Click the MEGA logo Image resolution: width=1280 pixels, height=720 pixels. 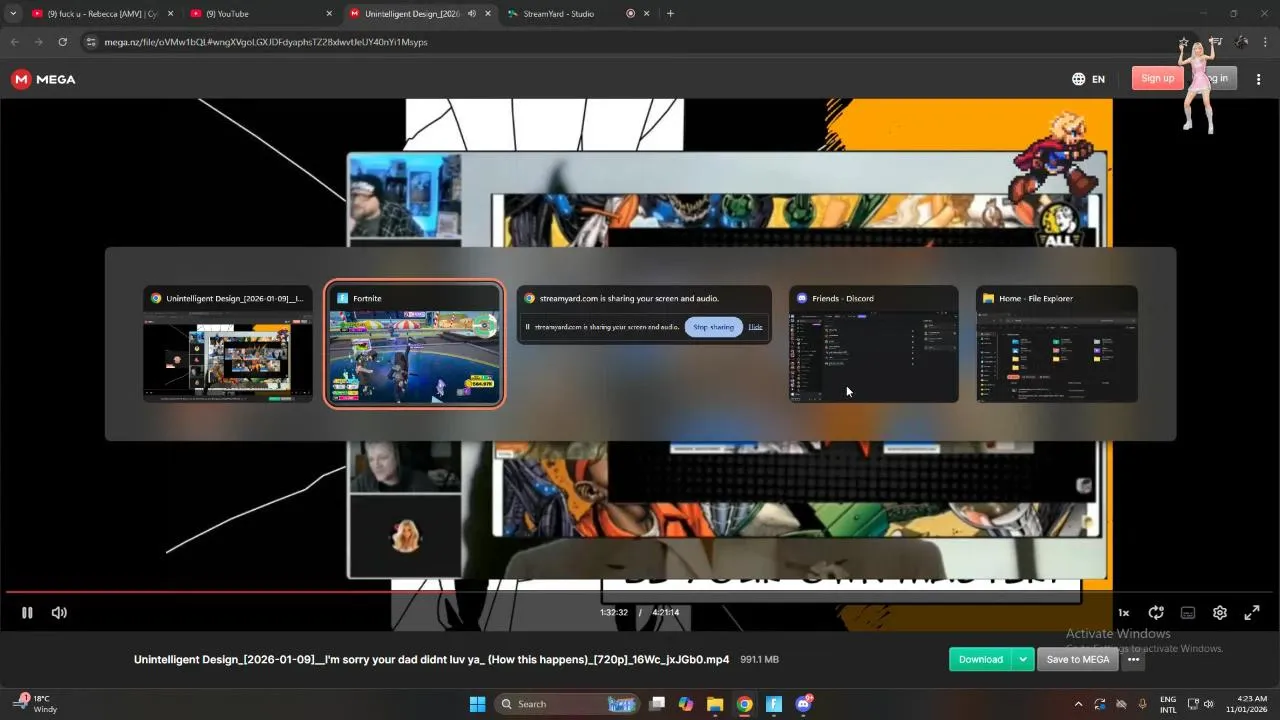tap(43, 79)
